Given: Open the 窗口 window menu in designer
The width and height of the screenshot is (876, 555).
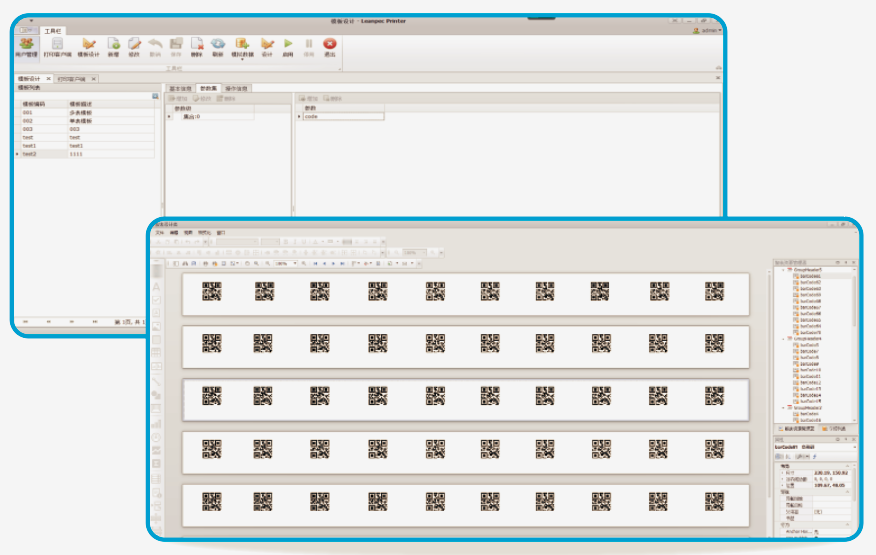Looking at the screenshot, I should [221, 233].
